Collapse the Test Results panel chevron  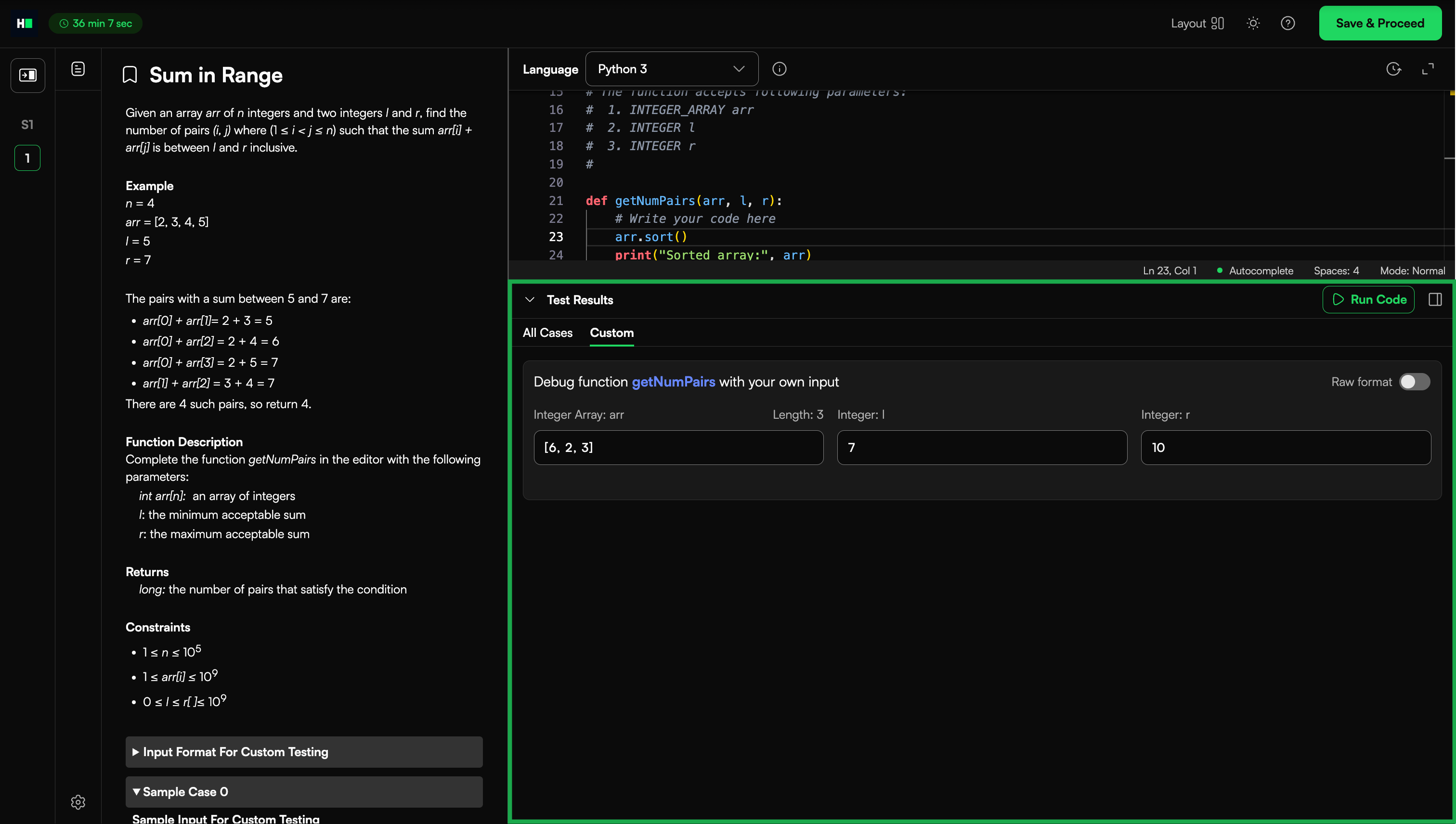tap(530, 299)
